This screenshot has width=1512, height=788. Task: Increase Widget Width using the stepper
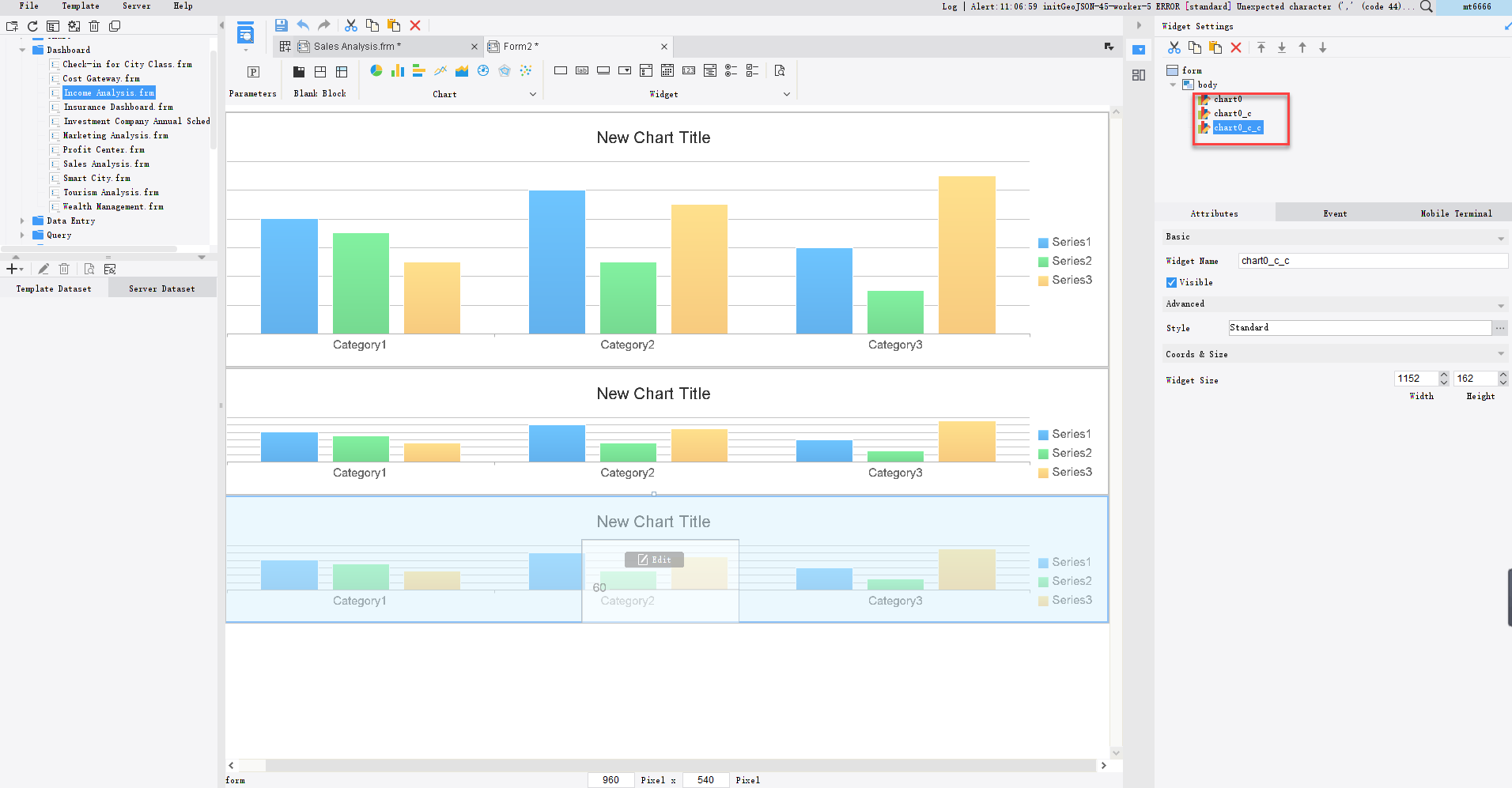(x=1444, y=374)
